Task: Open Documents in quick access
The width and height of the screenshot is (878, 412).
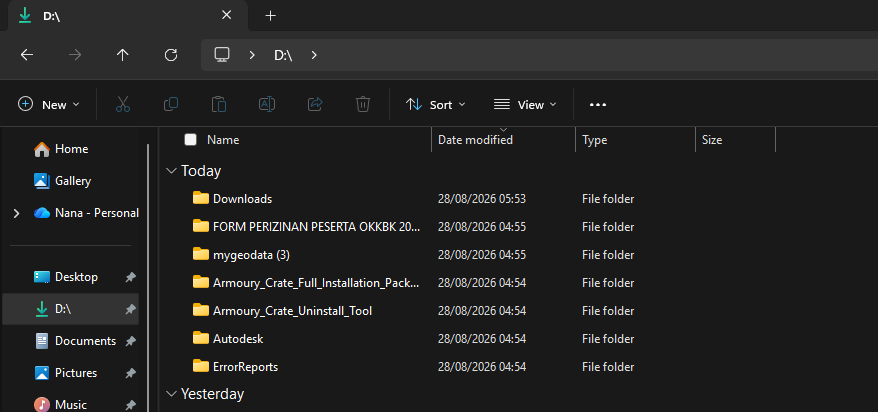Action: 71,340
